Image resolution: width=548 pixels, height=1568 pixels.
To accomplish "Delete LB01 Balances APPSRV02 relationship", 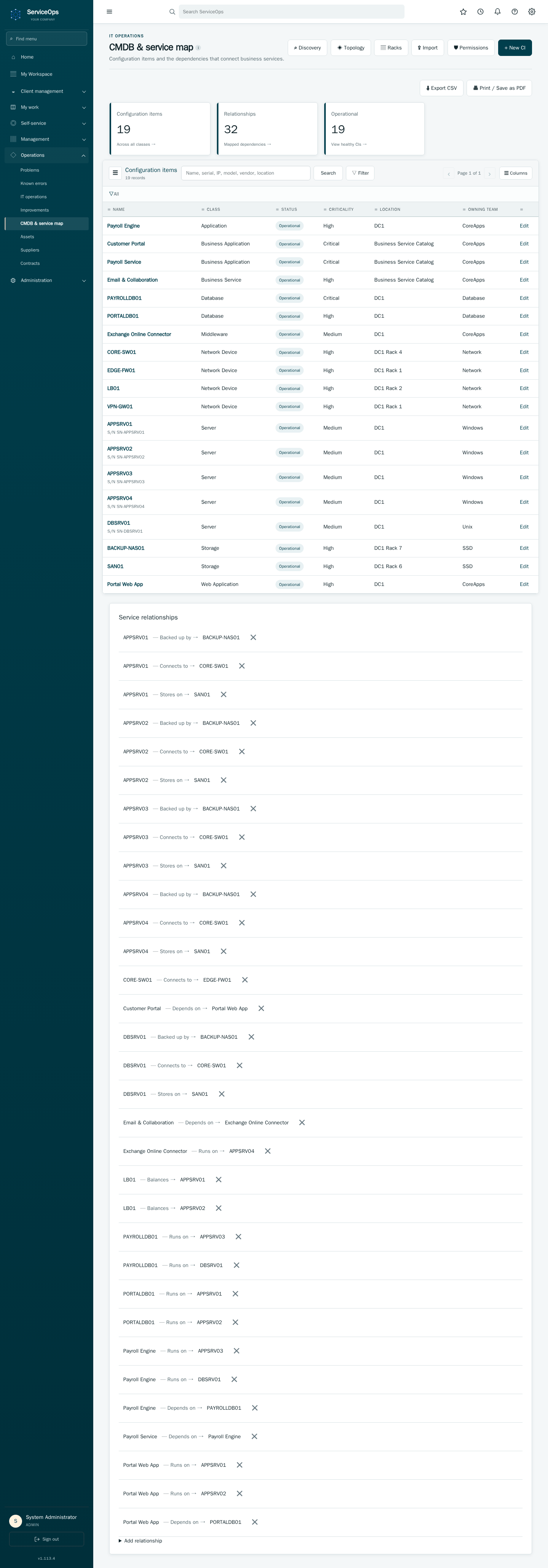I will click(218, 1208).
